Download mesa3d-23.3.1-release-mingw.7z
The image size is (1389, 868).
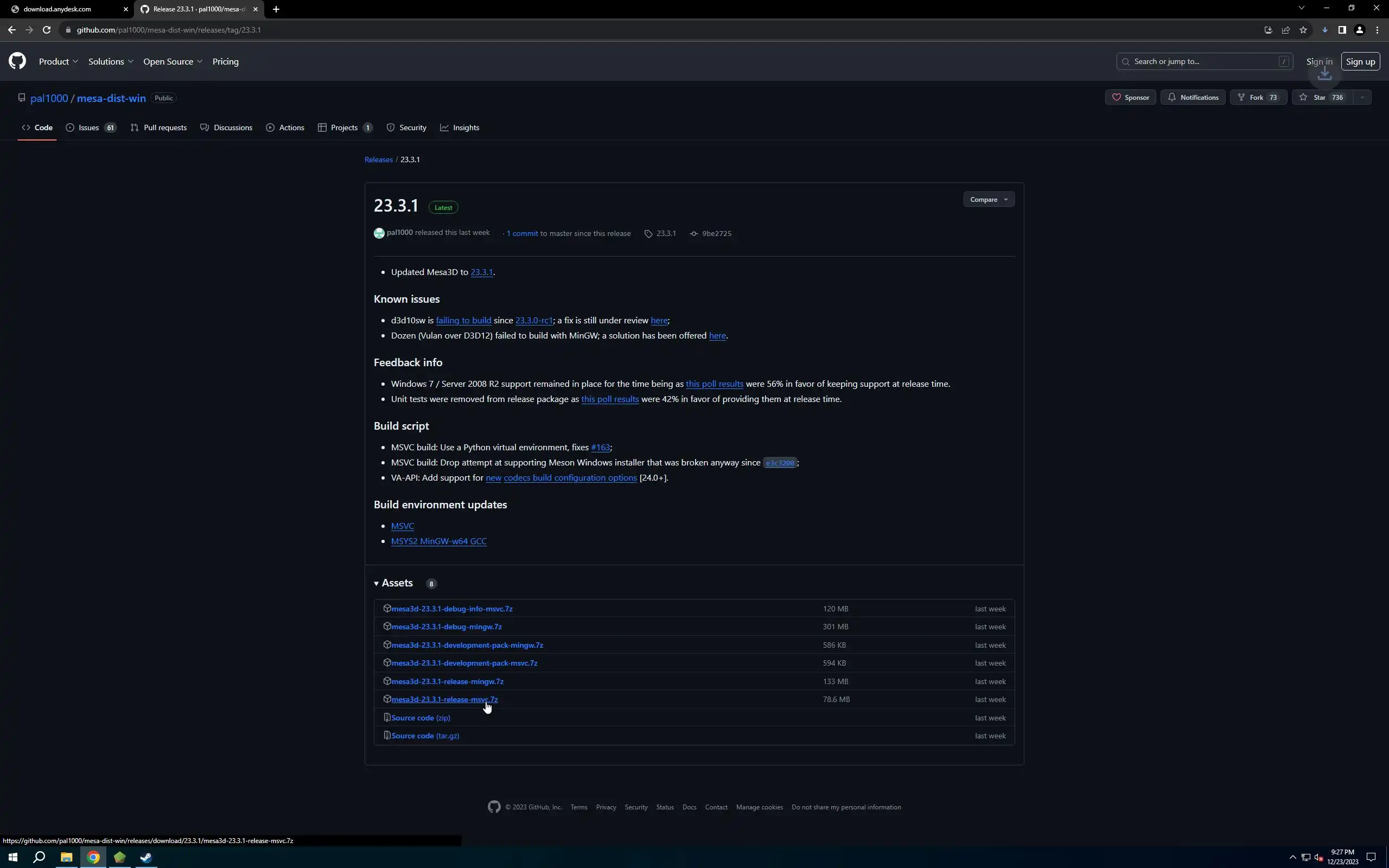[x=447, y=681]
